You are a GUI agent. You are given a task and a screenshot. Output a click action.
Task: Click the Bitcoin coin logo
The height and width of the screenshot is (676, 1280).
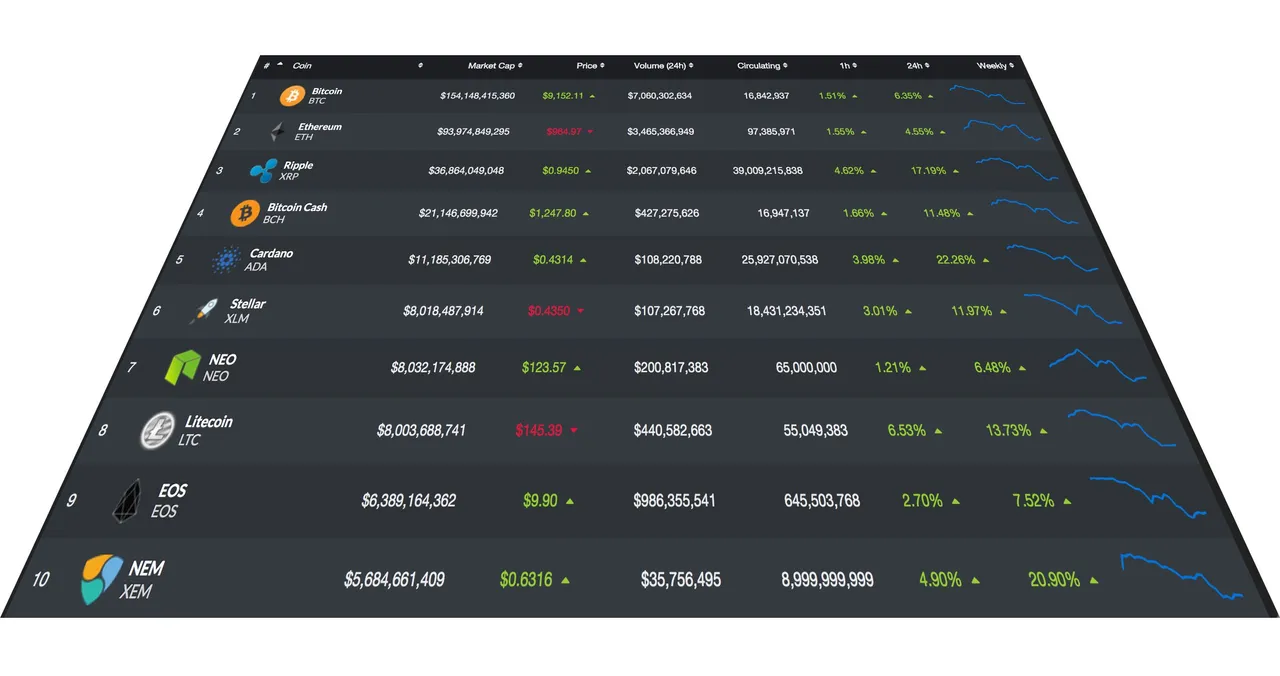click(292, 96)
